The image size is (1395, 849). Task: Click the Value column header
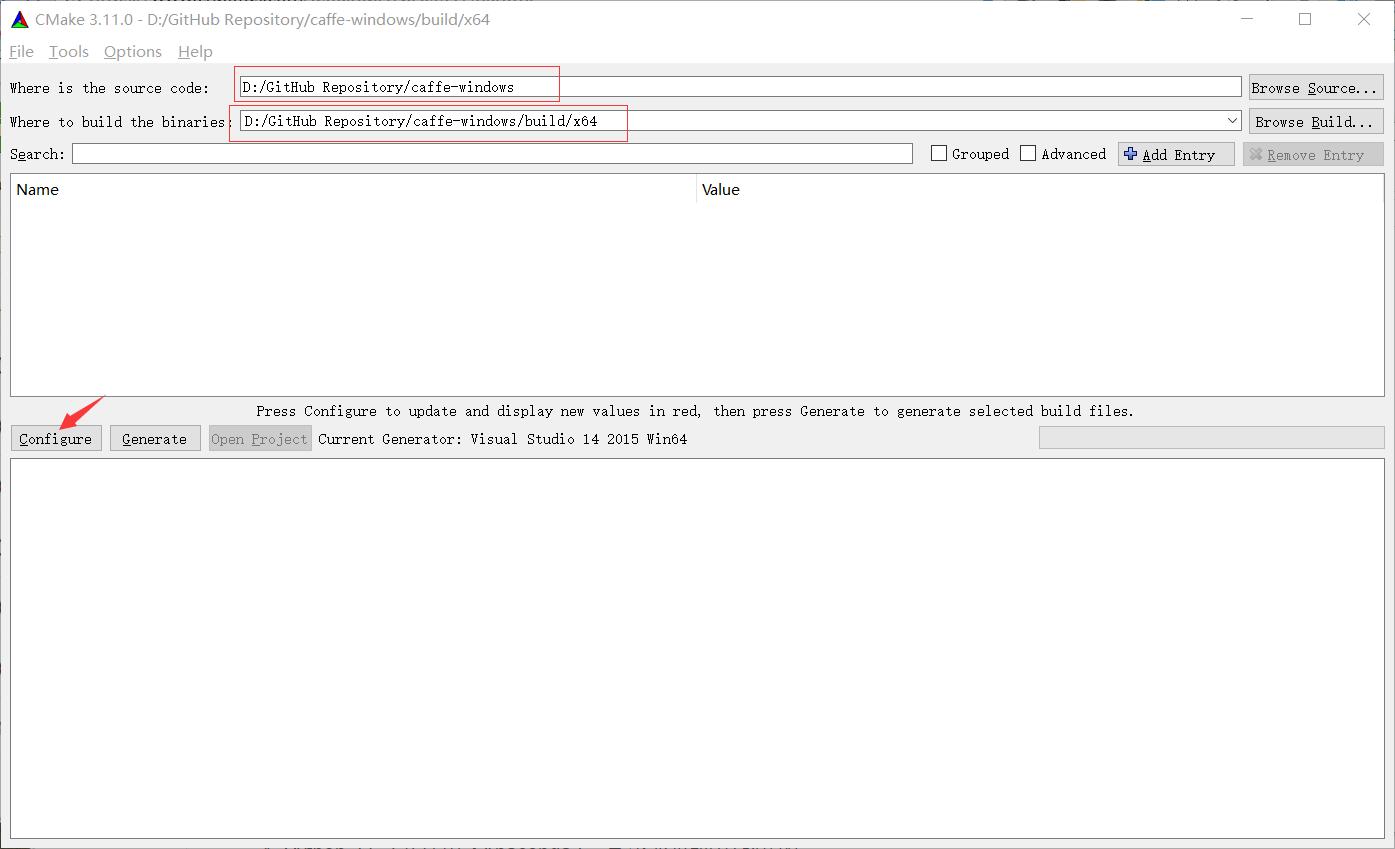pos(1040,189)
